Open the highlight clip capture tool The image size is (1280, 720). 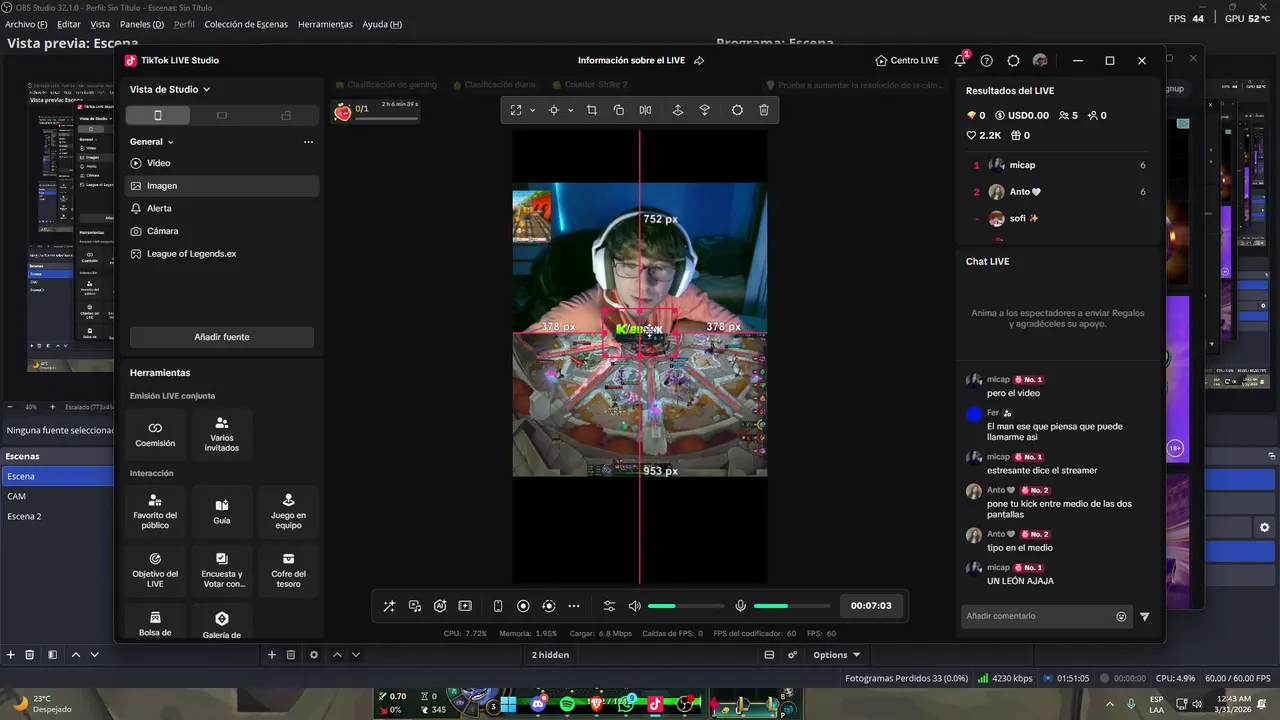coord(465,606)
